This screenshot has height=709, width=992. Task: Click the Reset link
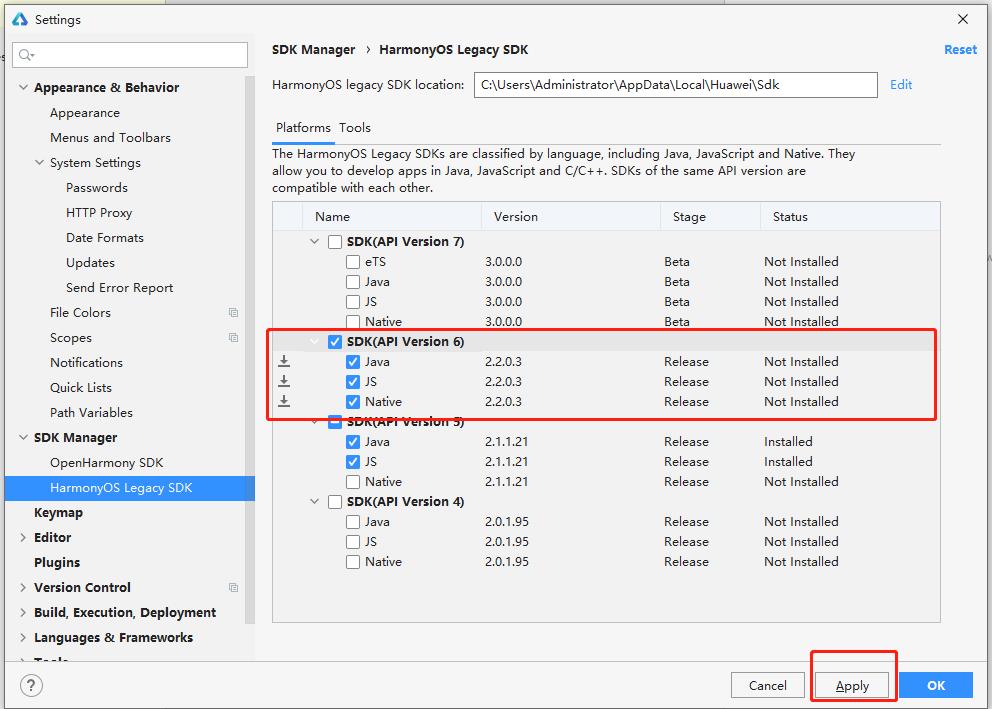(960, 49)
